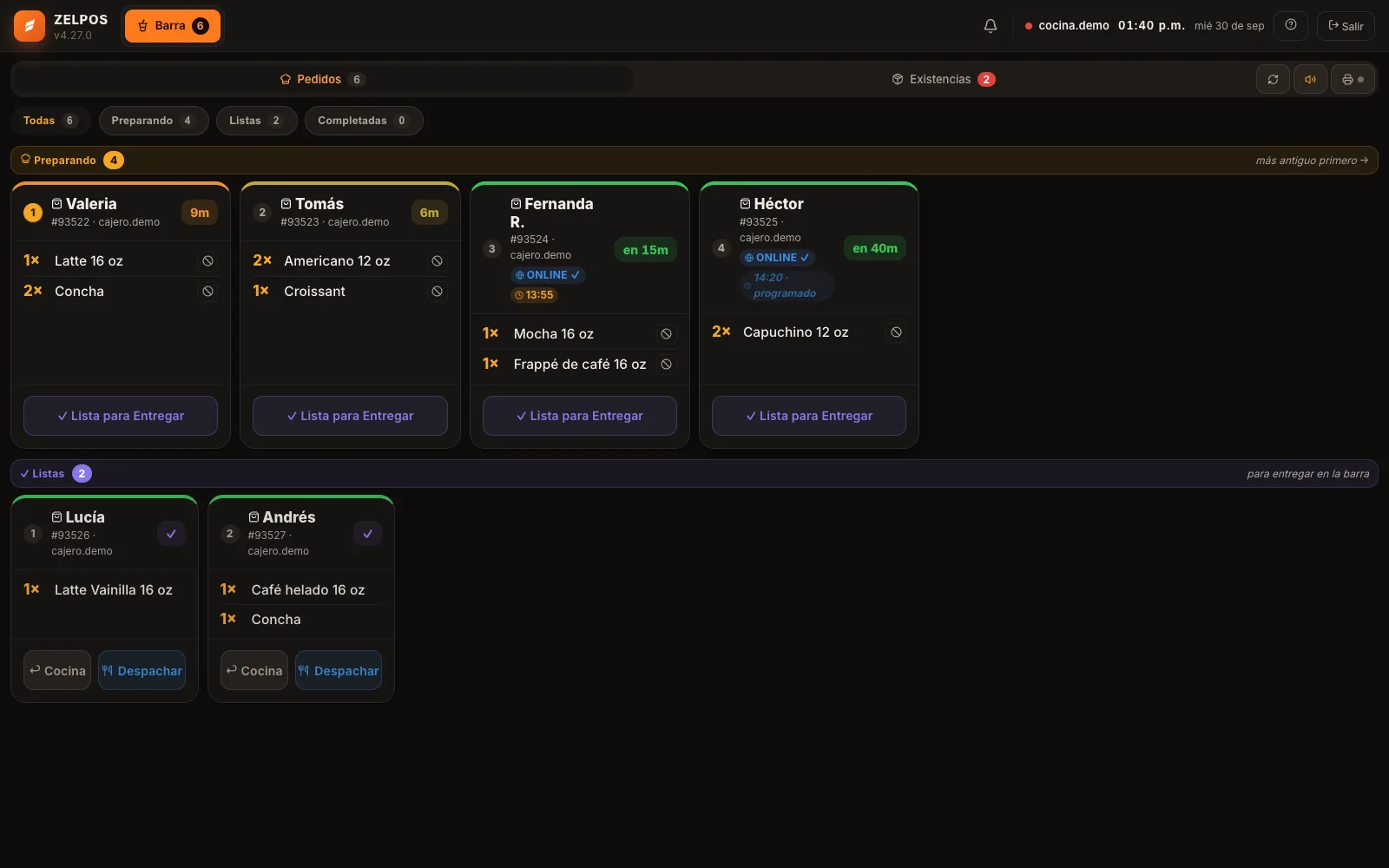Send Lucía's order back to Cocina

coord(57,670)
